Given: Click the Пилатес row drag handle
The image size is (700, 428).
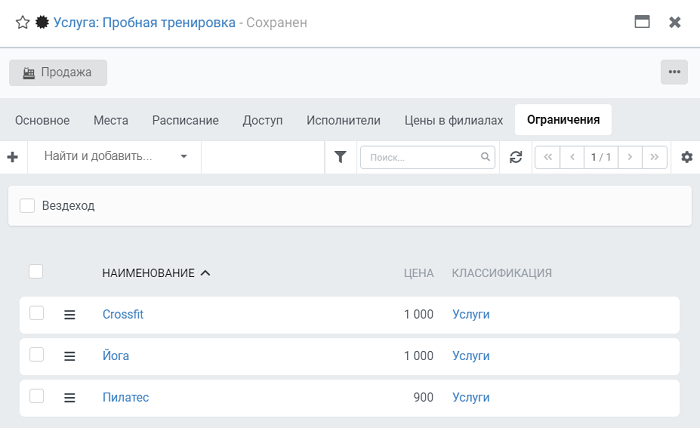Looking at the screenshot, I should [70, 398].
